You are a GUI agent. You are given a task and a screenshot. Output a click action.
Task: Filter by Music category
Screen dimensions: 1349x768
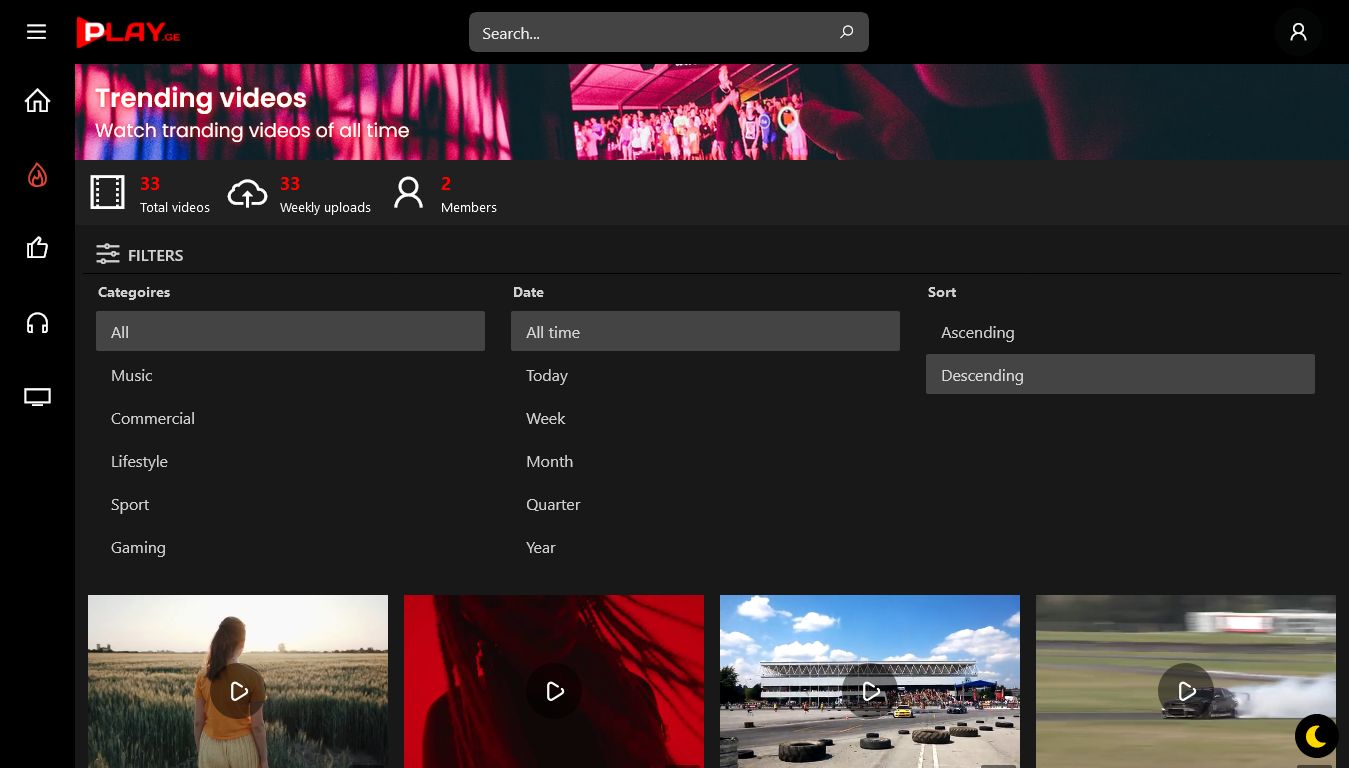coord(132,375)
